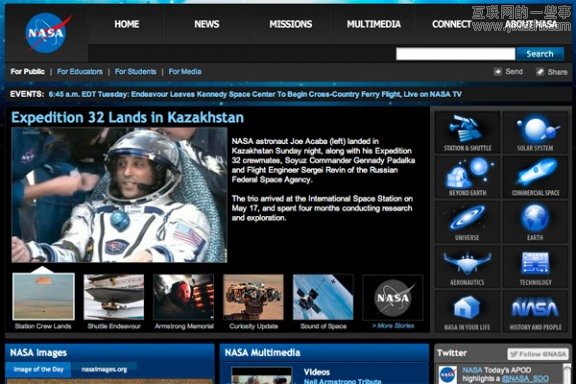Open the Station & Shuttle topic icon
The image size is (576, 384).
pyautogui.click(x=467, y=133)
